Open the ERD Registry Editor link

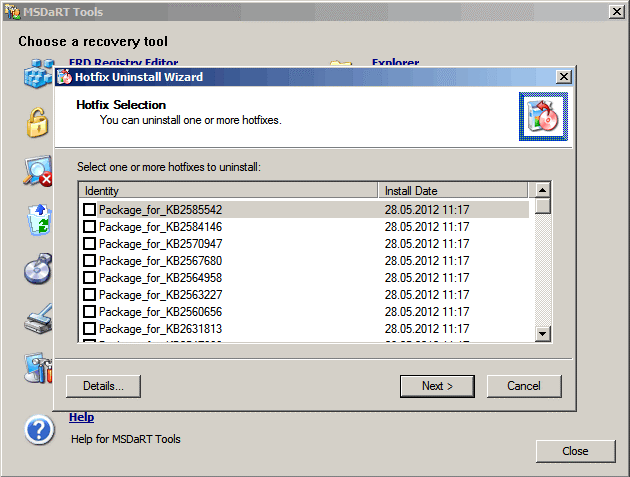tap(123, 62)
